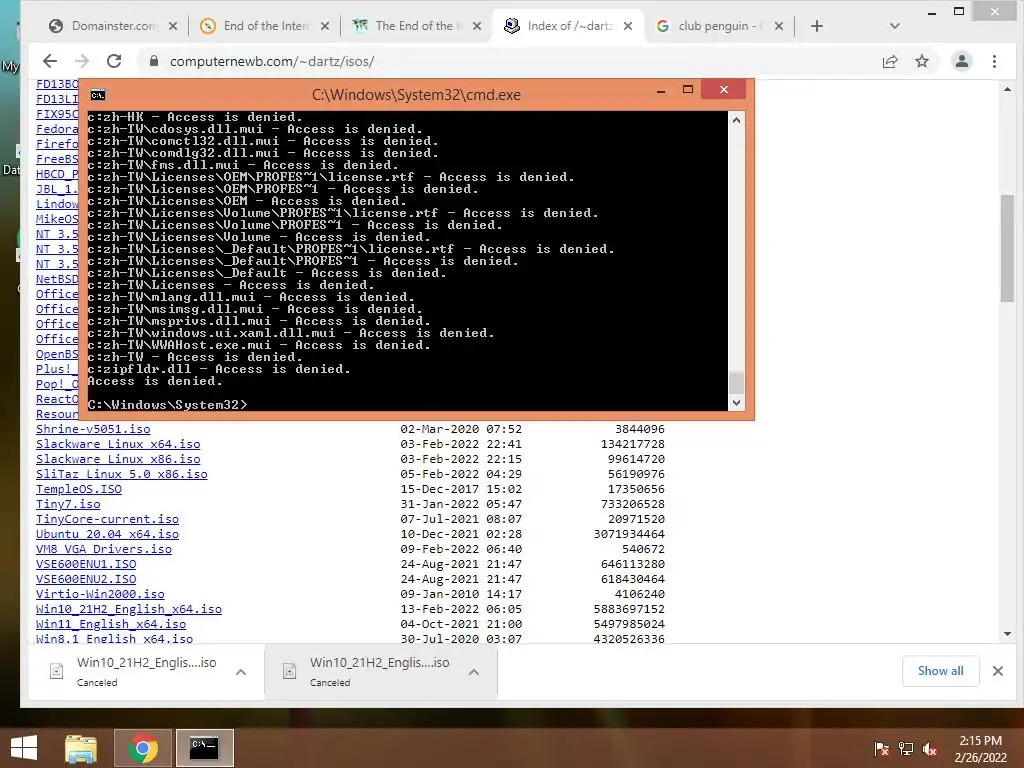The image size is (1024, 768).
Task: Switch to the Domainster.com tab
Action: coord(112,26)
